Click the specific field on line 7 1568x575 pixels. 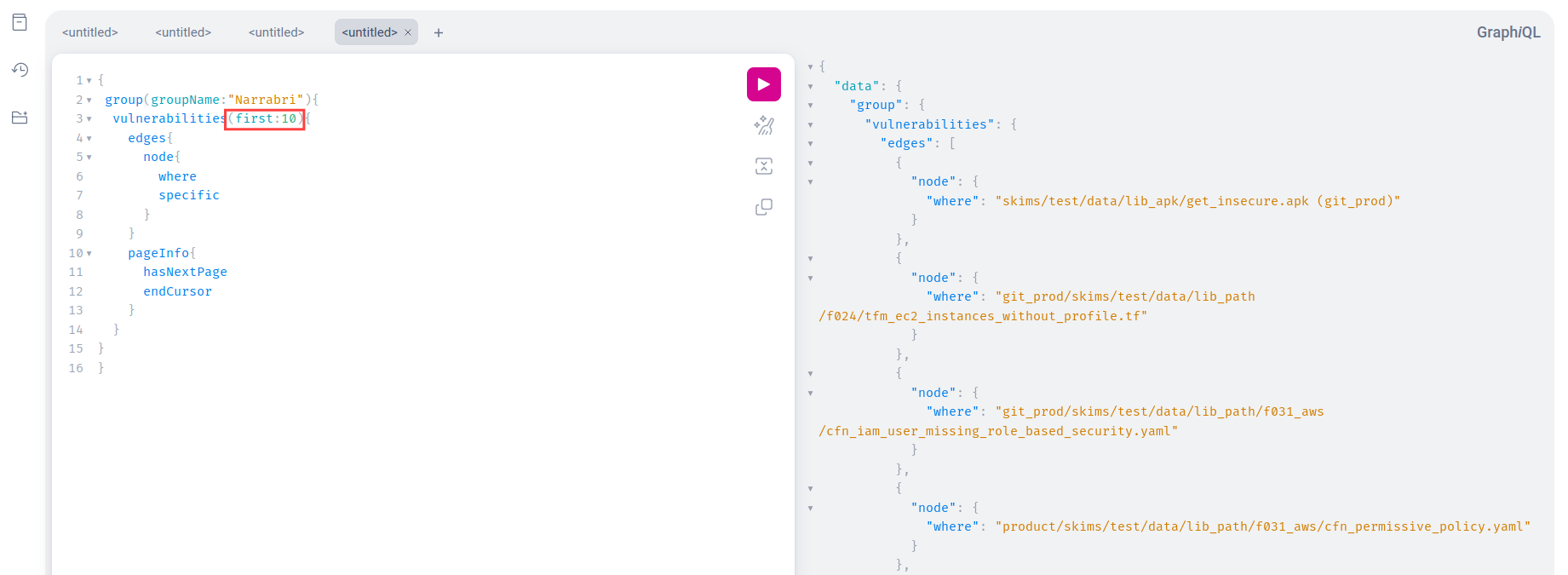(189, 195)
